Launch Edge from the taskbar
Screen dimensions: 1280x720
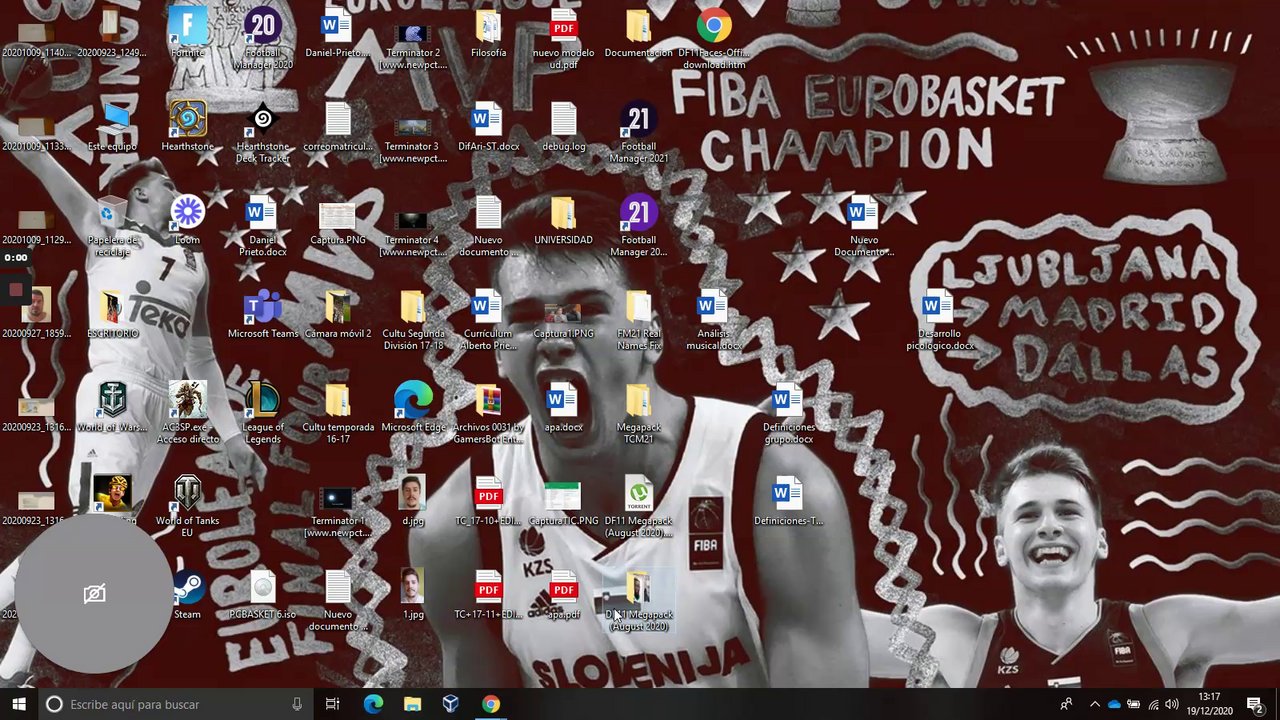click(373, 704)
